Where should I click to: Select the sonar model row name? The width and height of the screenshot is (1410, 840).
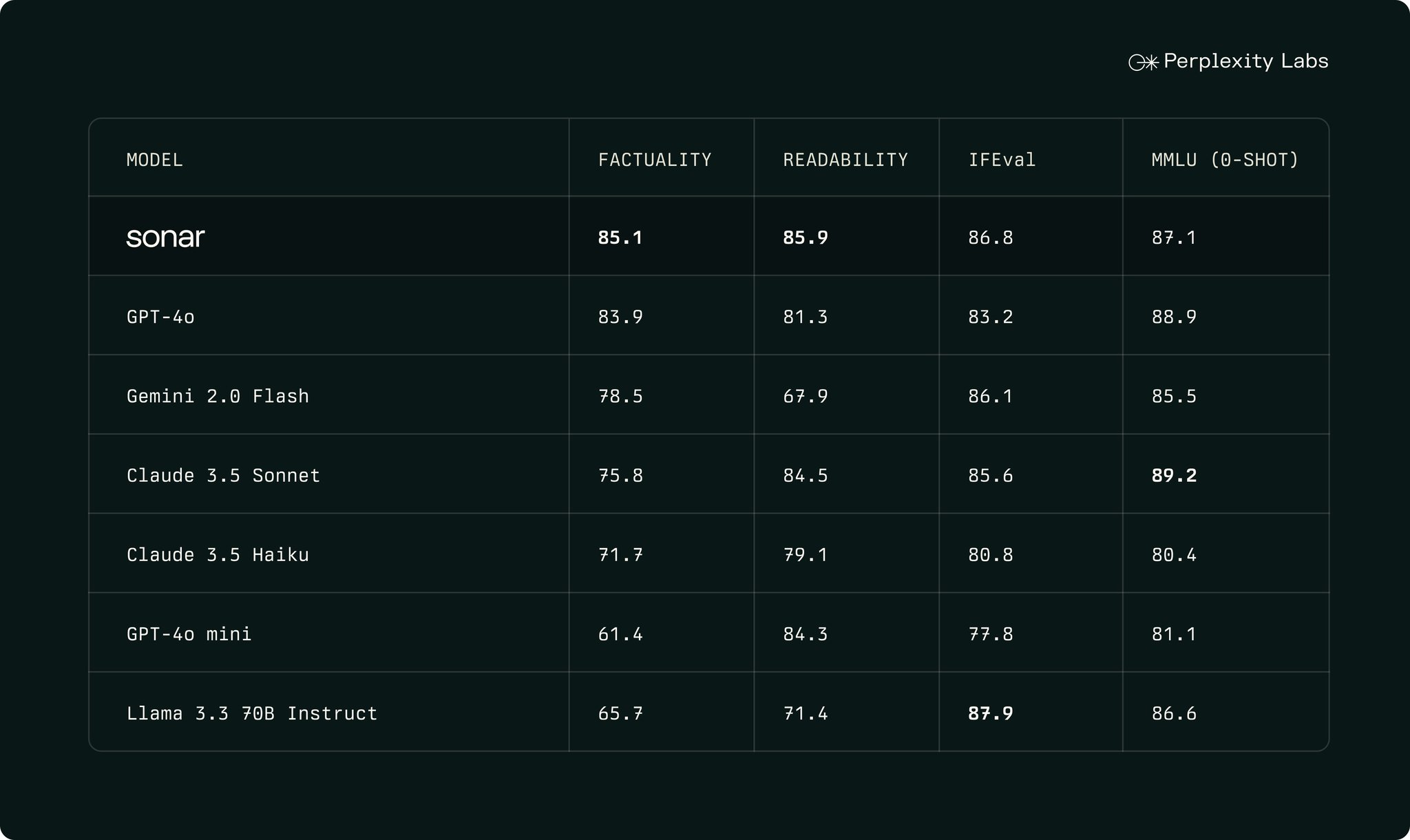click(165, 238)
